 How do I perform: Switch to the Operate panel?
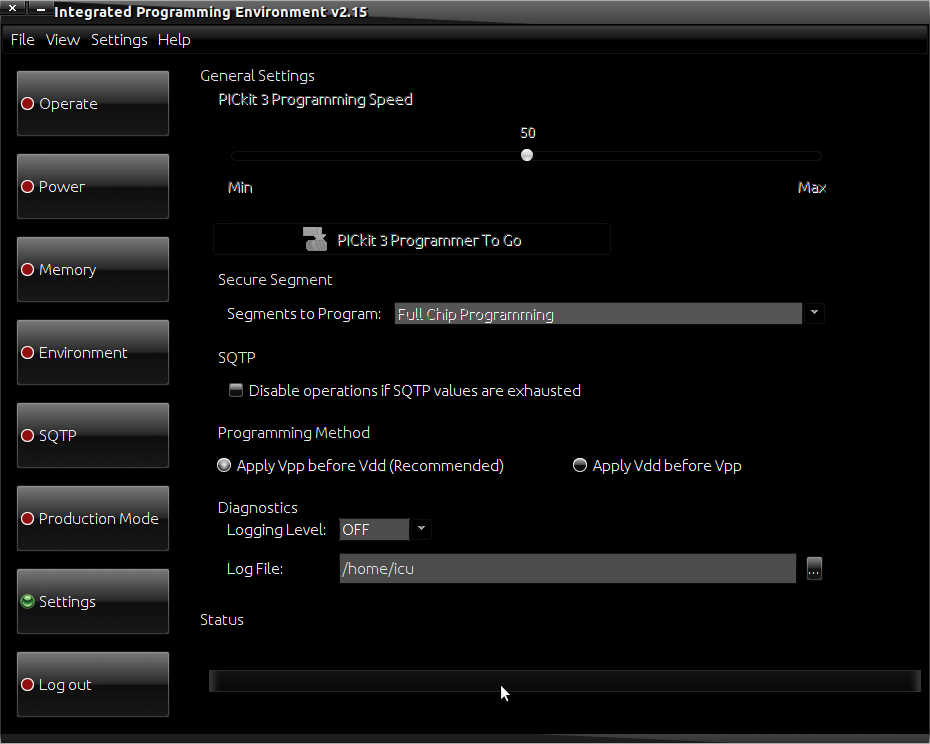(93, 103)
